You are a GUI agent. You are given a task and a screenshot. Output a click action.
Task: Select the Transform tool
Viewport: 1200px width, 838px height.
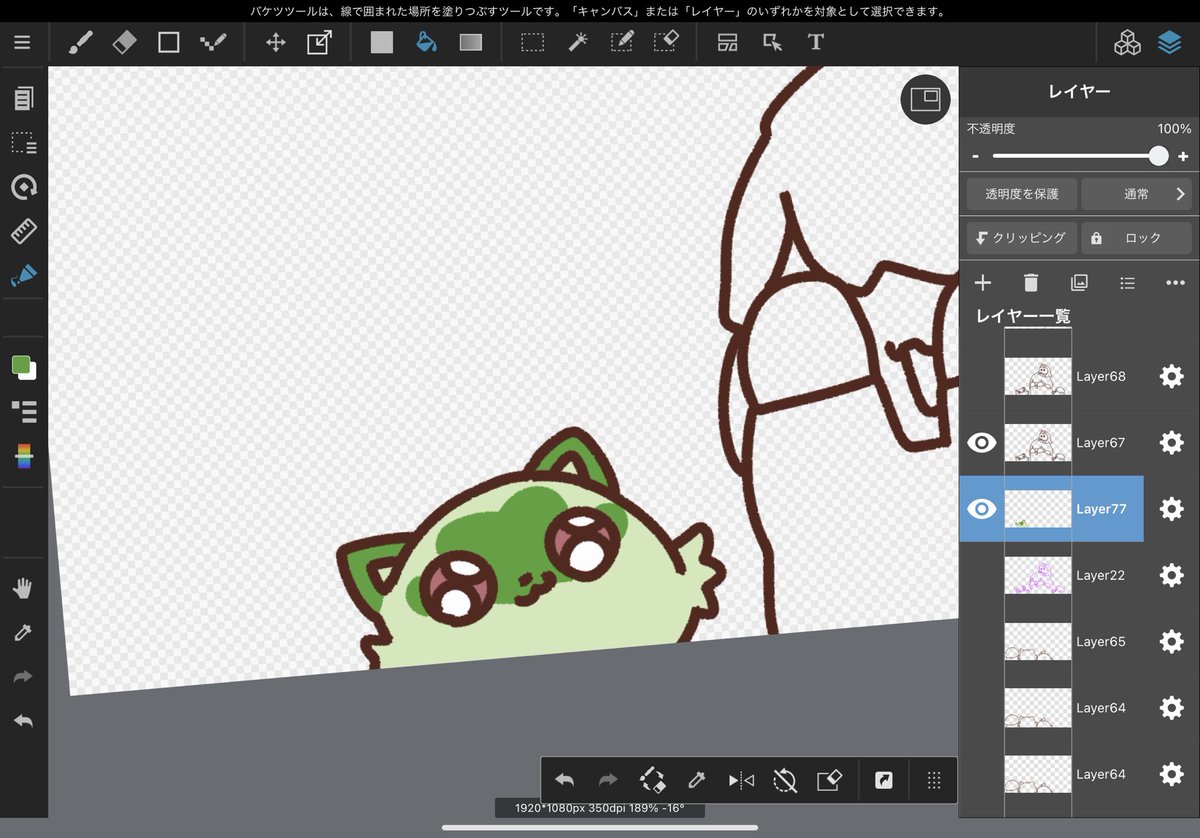[x=319, y=43]
